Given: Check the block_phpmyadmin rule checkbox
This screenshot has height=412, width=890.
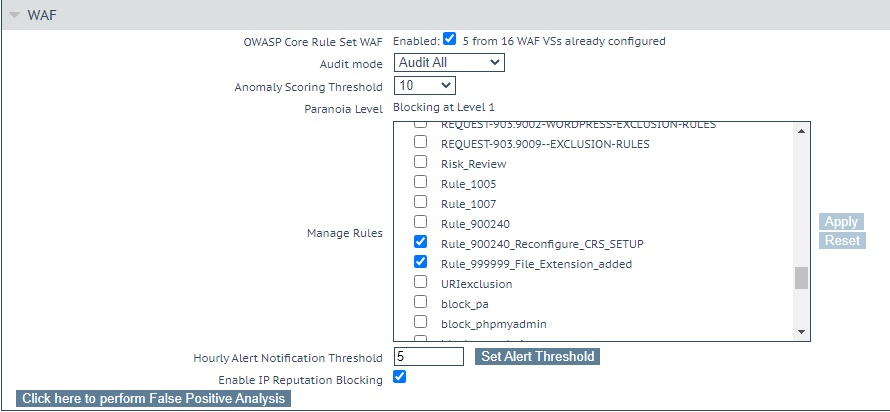Looking at the screenshot, I should pyautogui.click(x=420, y=322).
